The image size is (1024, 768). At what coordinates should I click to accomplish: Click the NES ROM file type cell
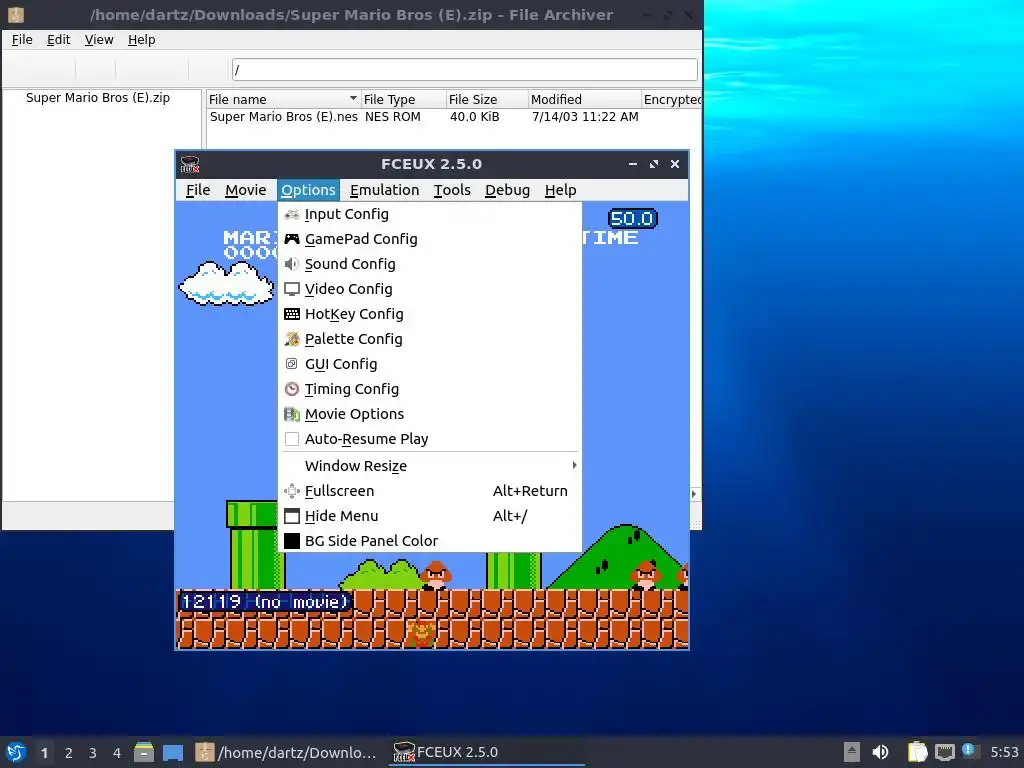coord(392,117)
